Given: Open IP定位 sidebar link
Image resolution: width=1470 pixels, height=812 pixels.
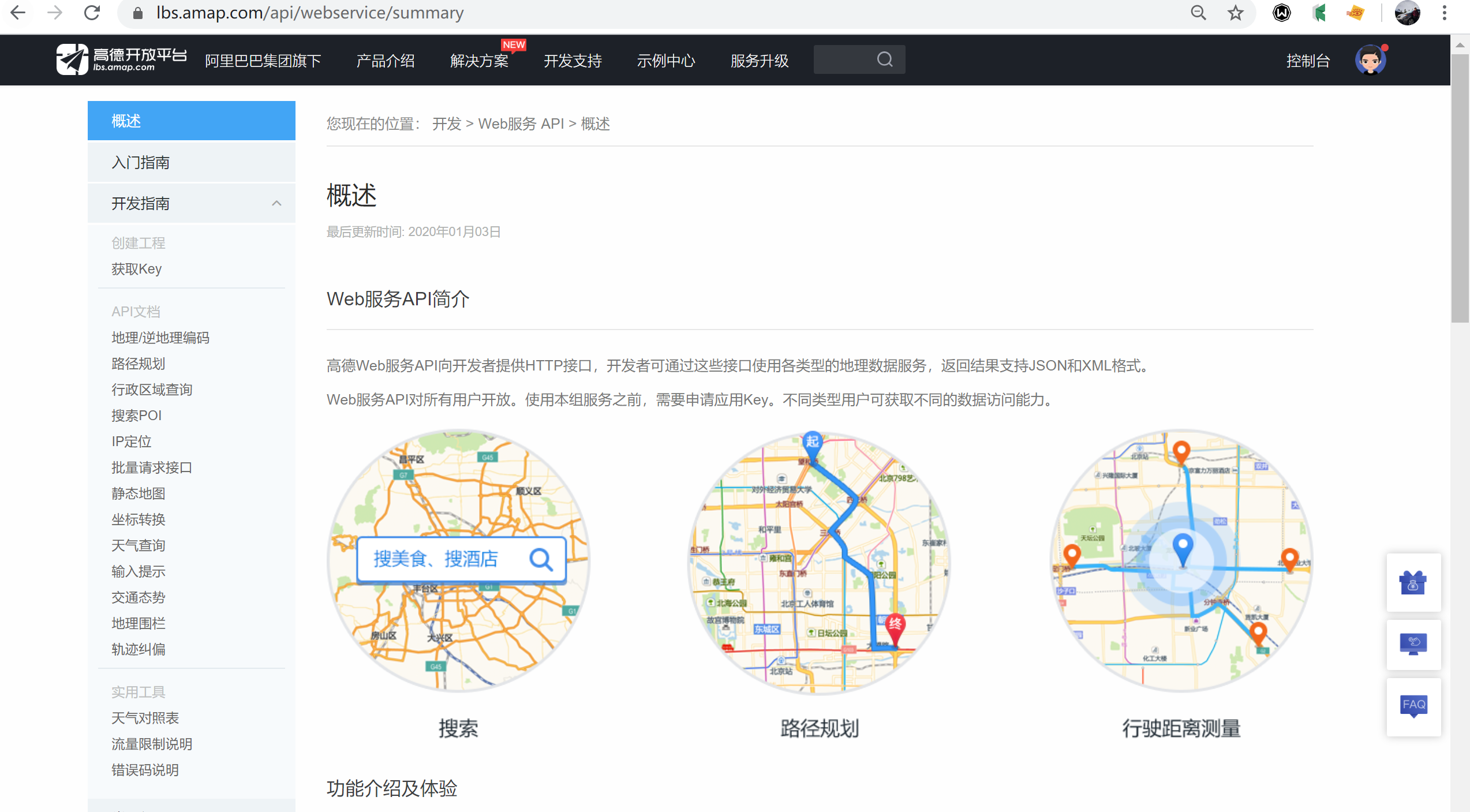Looking at the screenshot, I should coord(132,441).
